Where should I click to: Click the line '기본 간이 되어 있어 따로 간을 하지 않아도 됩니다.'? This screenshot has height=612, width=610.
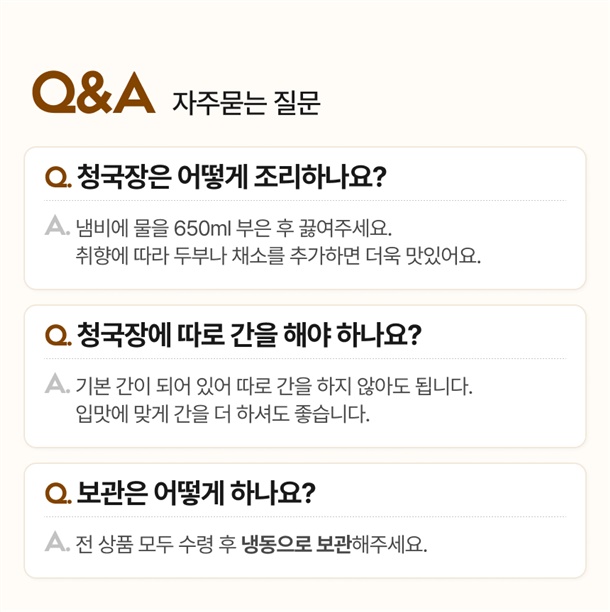(x=273, y=385)
